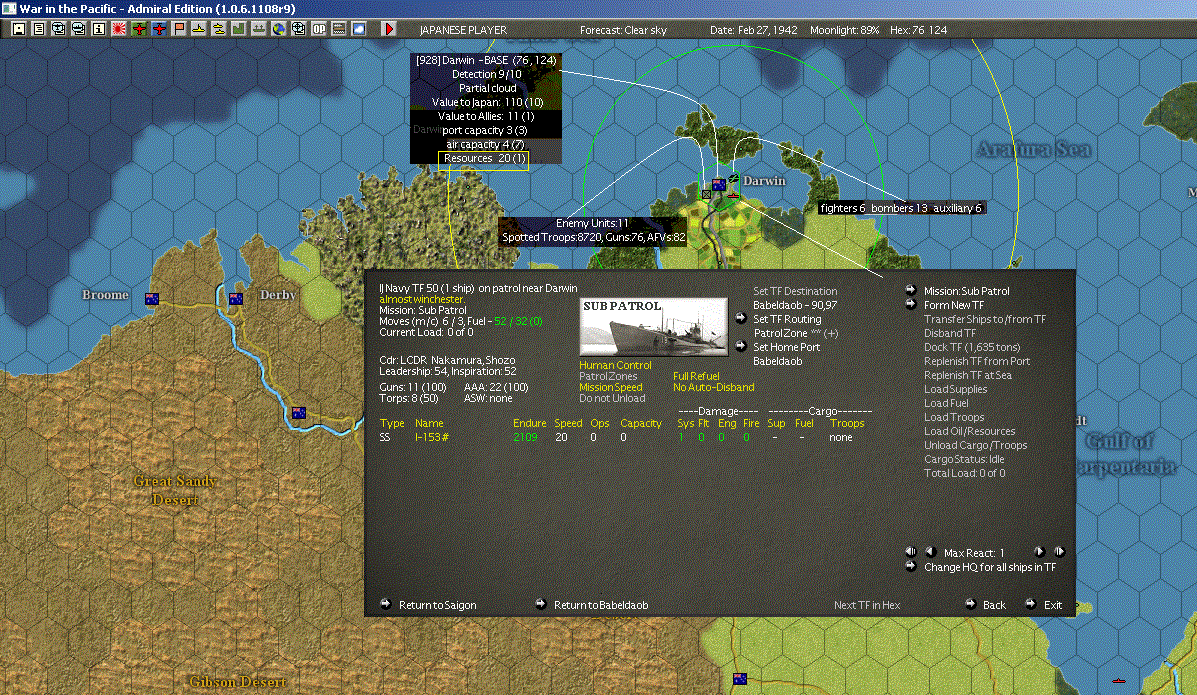Image resolution: width=1197 pixels, height=695 pixels.
Task: Click Next TF in Hex
Action: click(x=866, y=605)
